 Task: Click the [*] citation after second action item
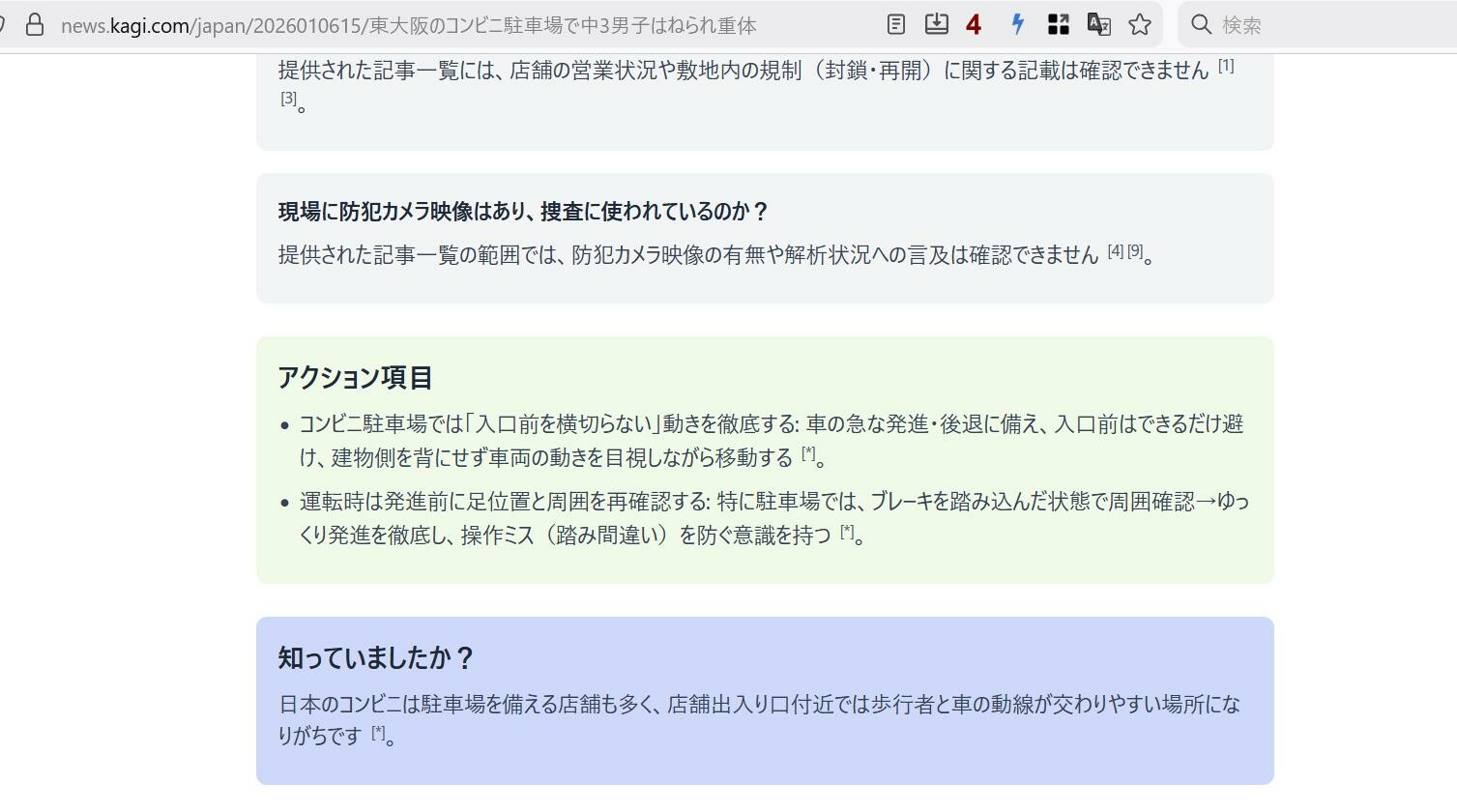pyautogui.click(x=847, y=532)
